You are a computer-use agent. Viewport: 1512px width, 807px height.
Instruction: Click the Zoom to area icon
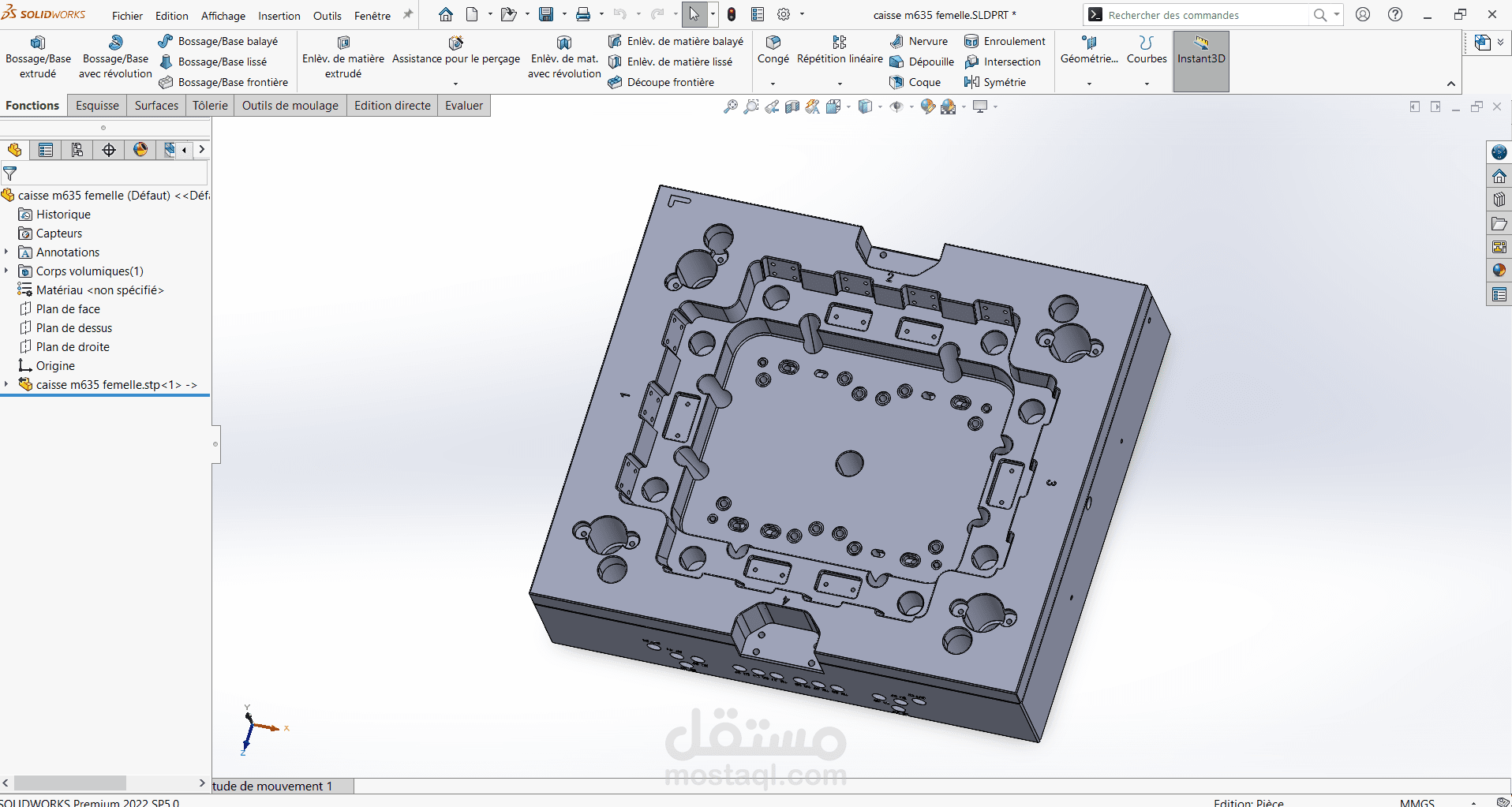point(751,106)
